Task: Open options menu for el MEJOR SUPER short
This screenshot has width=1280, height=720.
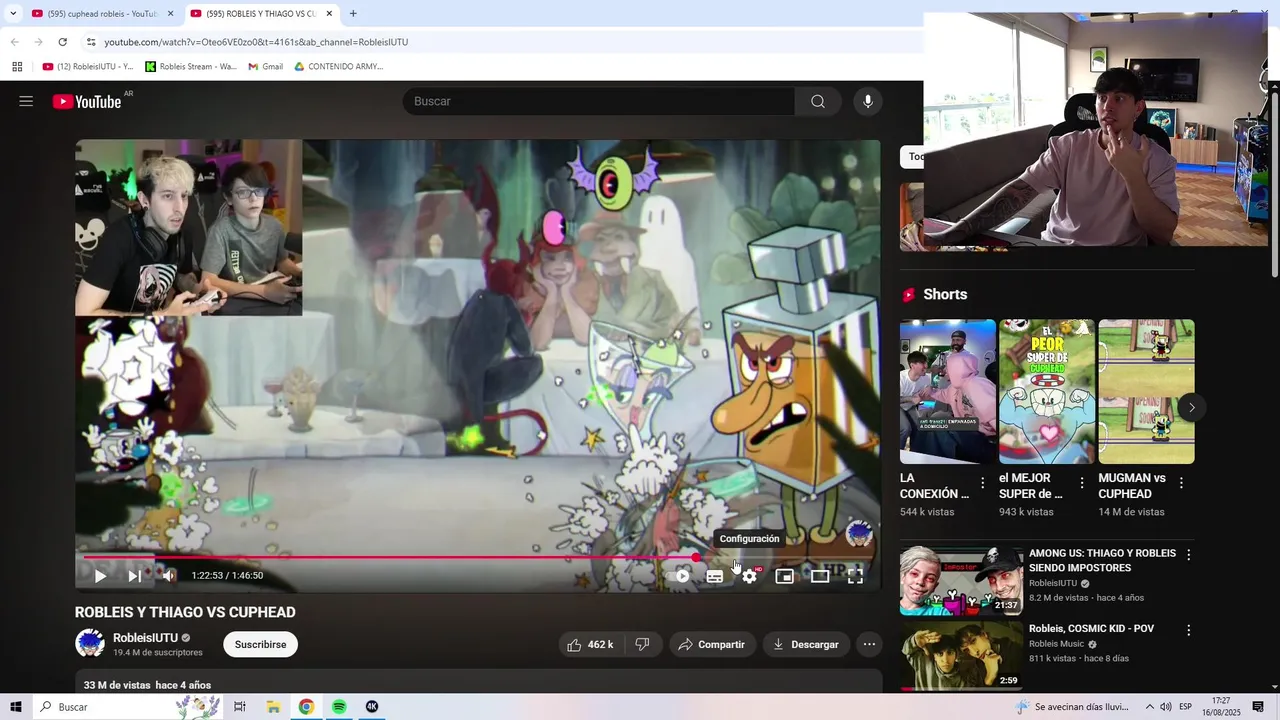Action: click(x=1081, y=483)
